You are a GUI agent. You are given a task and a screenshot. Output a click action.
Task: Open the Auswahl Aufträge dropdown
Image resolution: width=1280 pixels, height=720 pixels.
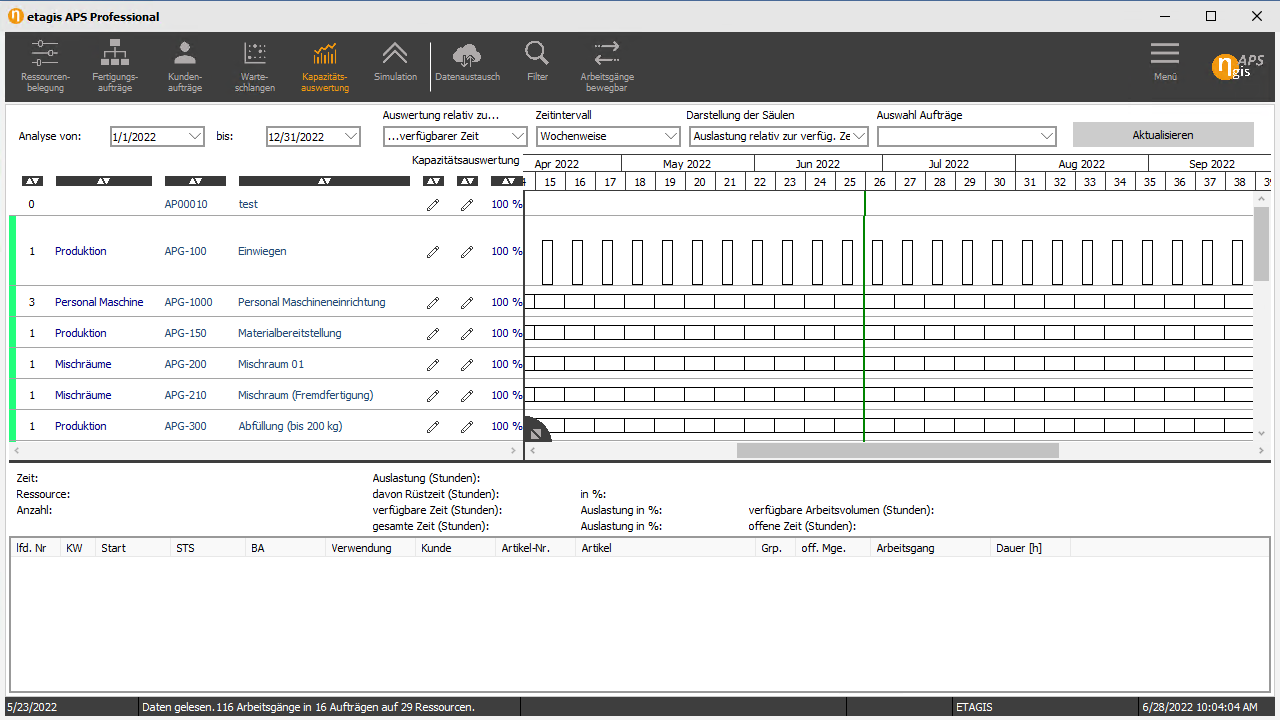(1047, 136)
